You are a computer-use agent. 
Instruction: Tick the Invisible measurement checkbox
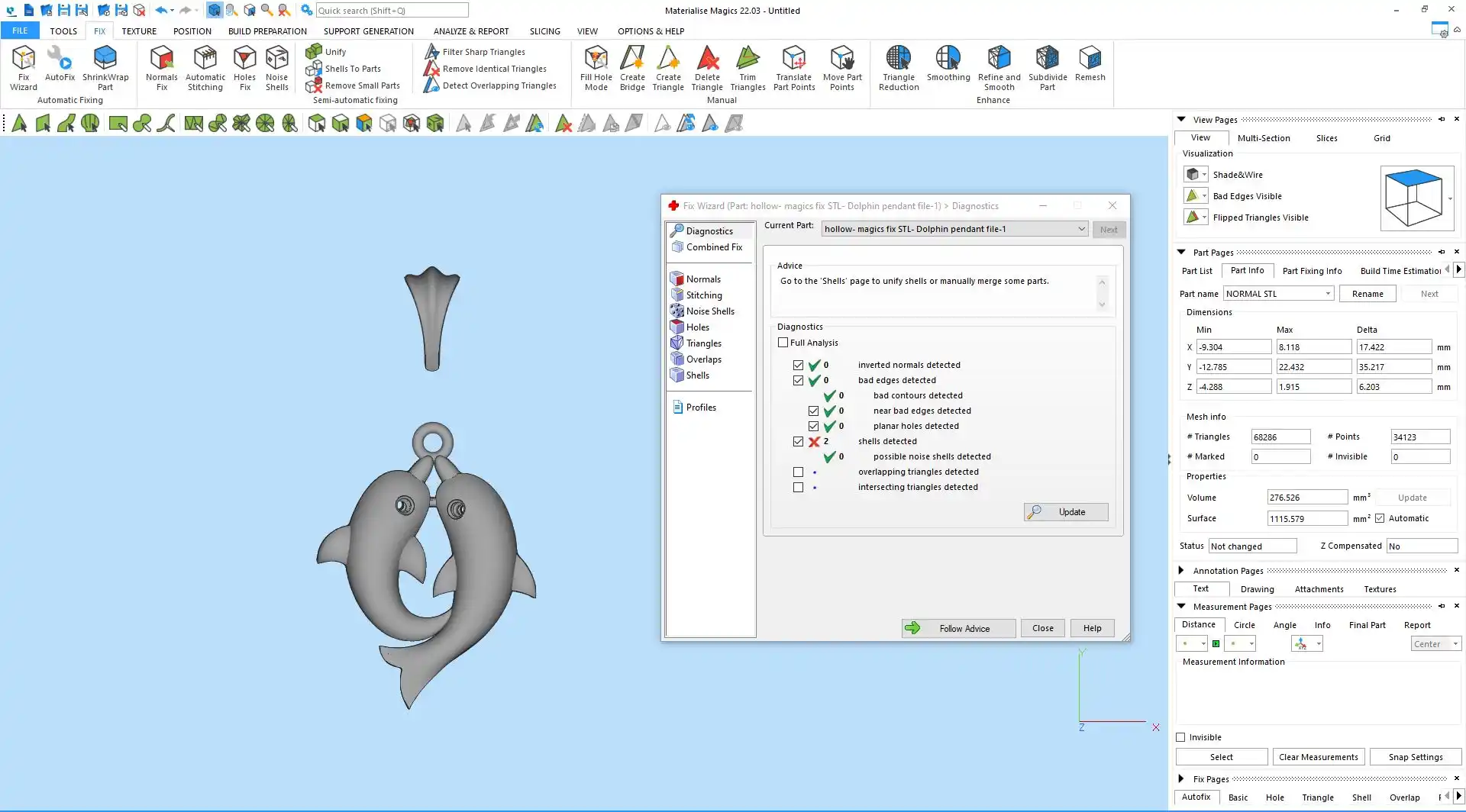[1180, 737]
